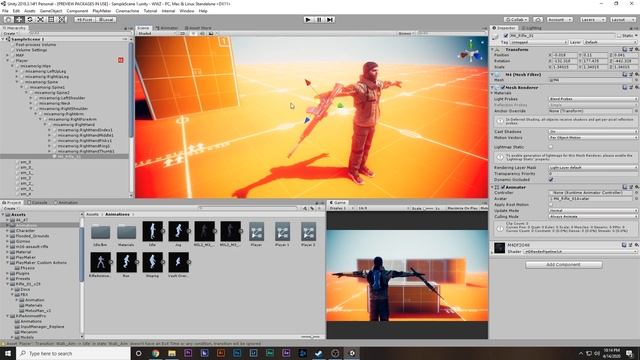640x360 pixels.
Task: Open the Motion Vectors dropdown
Action: pyautogui.click(x=593, y=138)
